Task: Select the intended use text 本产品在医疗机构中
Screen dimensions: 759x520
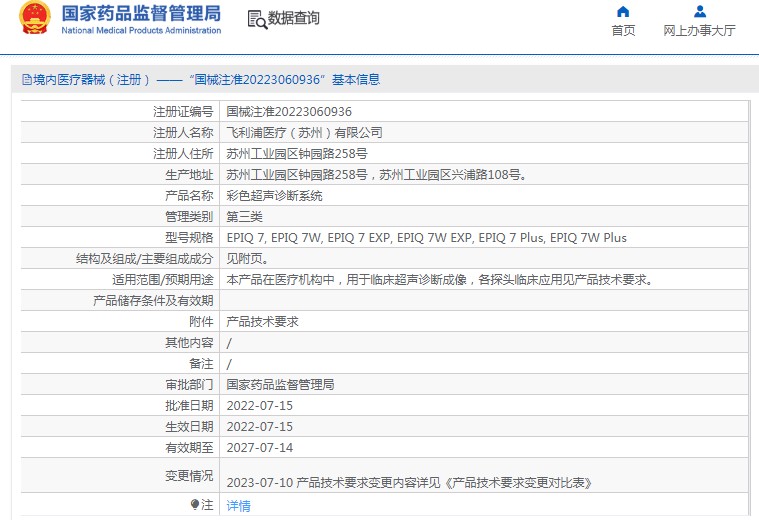Action: click(x=440, y=280)
